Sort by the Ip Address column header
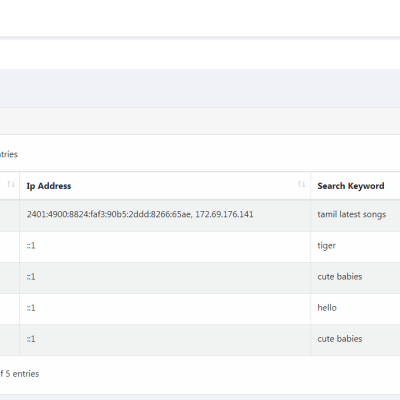 point(49,186)
